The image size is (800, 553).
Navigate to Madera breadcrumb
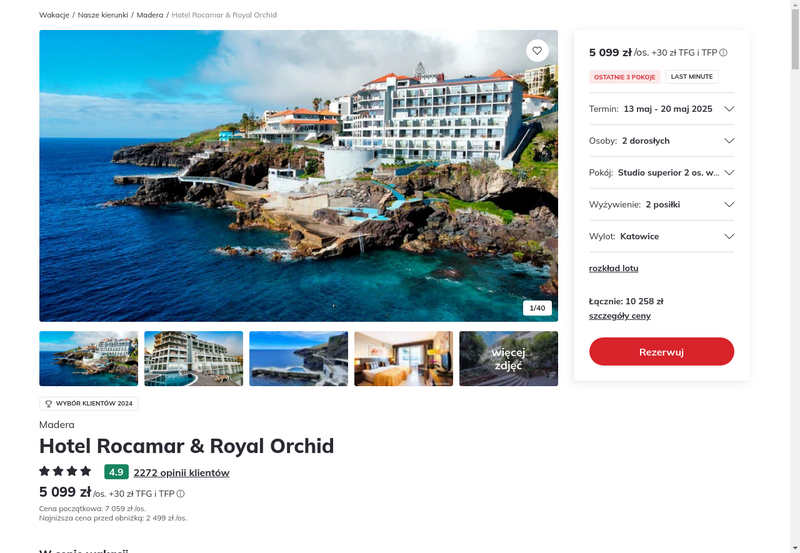click(150, 15)
